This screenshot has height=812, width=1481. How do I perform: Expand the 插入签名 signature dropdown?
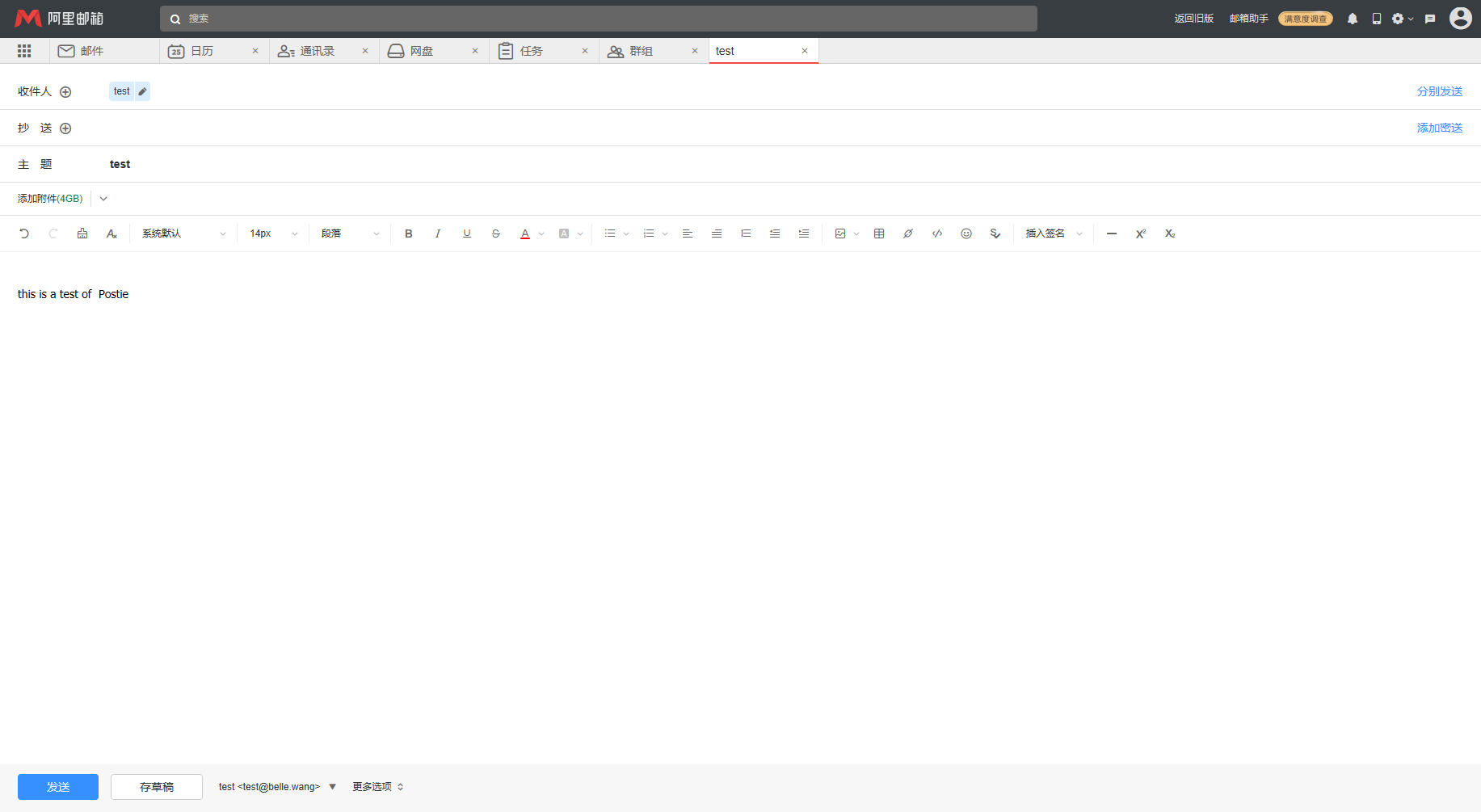click(1054, 234)
